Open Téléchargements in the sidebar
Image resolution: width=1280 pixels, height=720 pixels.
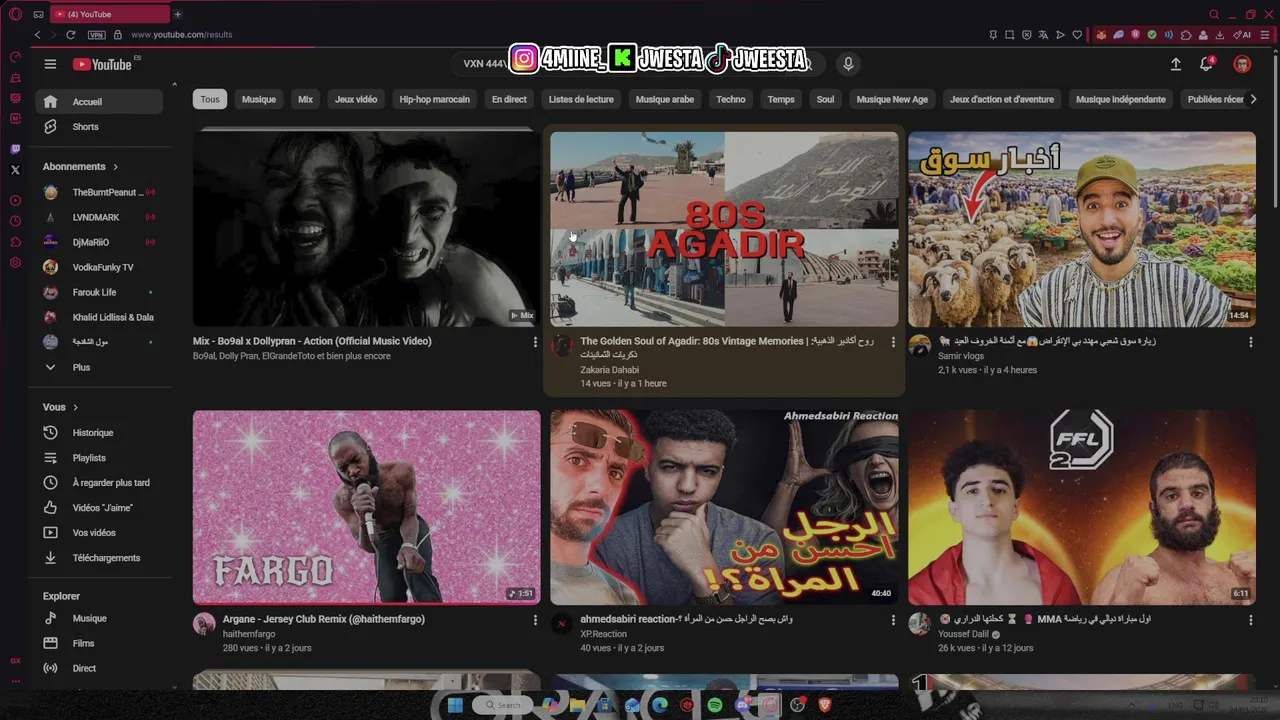tap(100, 558)
